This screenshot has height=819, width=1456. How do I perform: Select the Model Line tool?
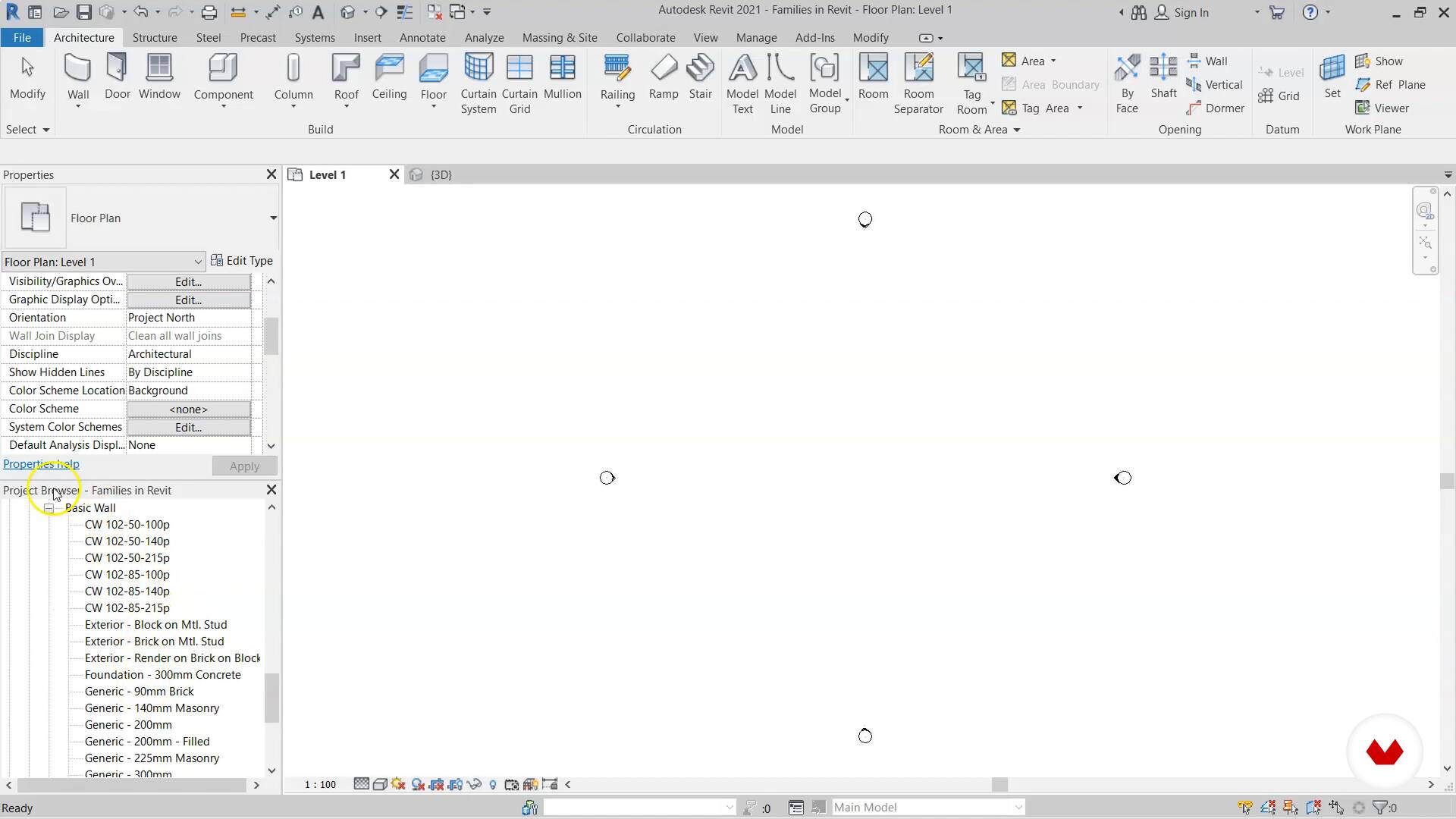tap(780, 84)
